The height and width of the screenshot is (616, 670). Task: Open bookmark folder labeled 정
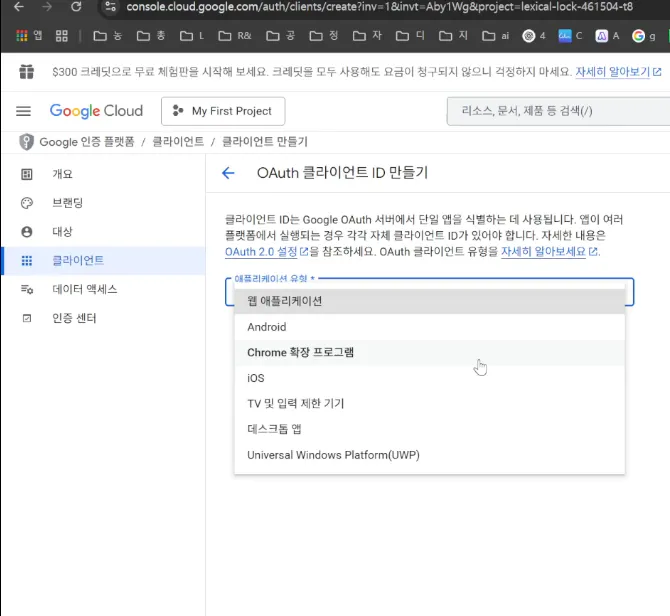click(323, 36)
